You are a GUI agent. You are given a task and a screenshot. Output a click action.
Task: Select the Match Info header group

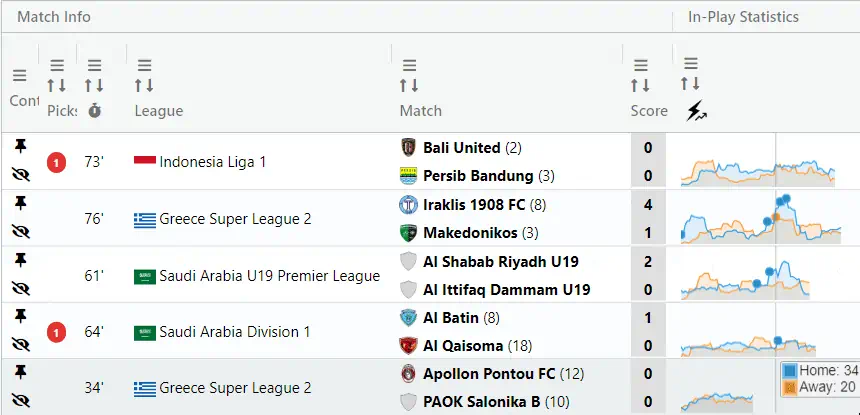point(54,17)
